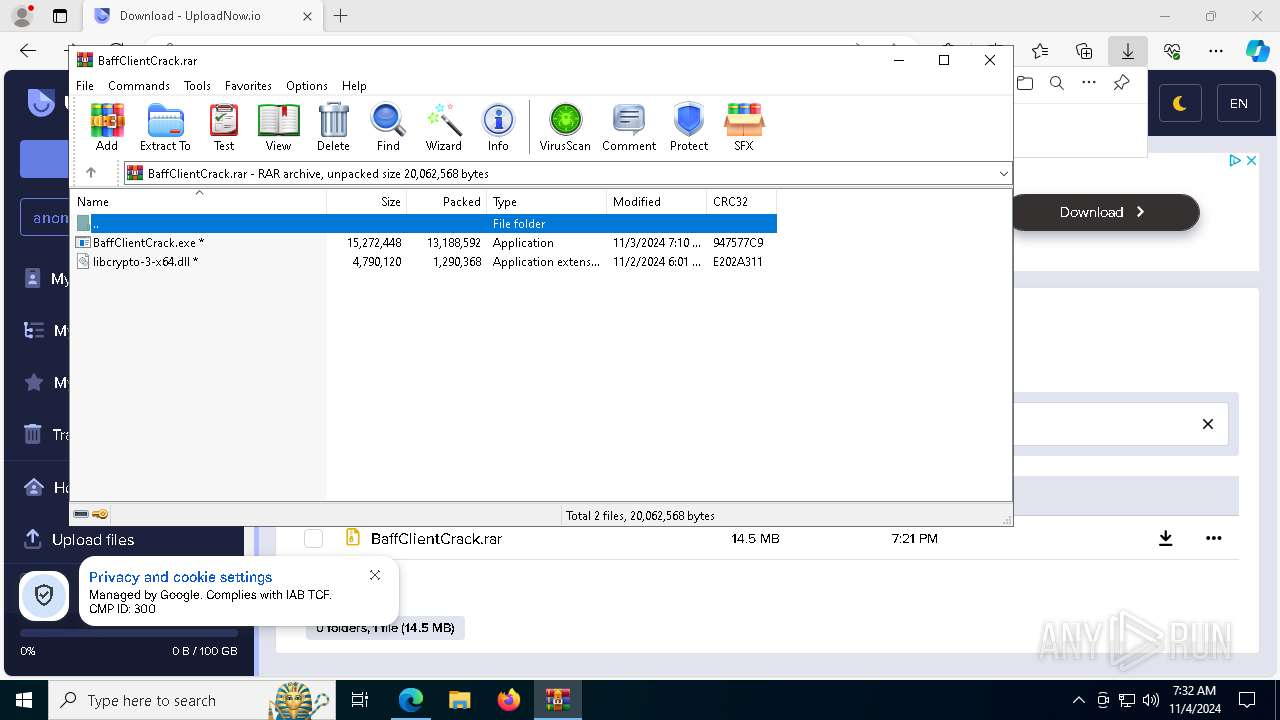Viewport: 1280px width, 720px height.
Task: Select the parent folder '..' row
Action: [424, 224]
